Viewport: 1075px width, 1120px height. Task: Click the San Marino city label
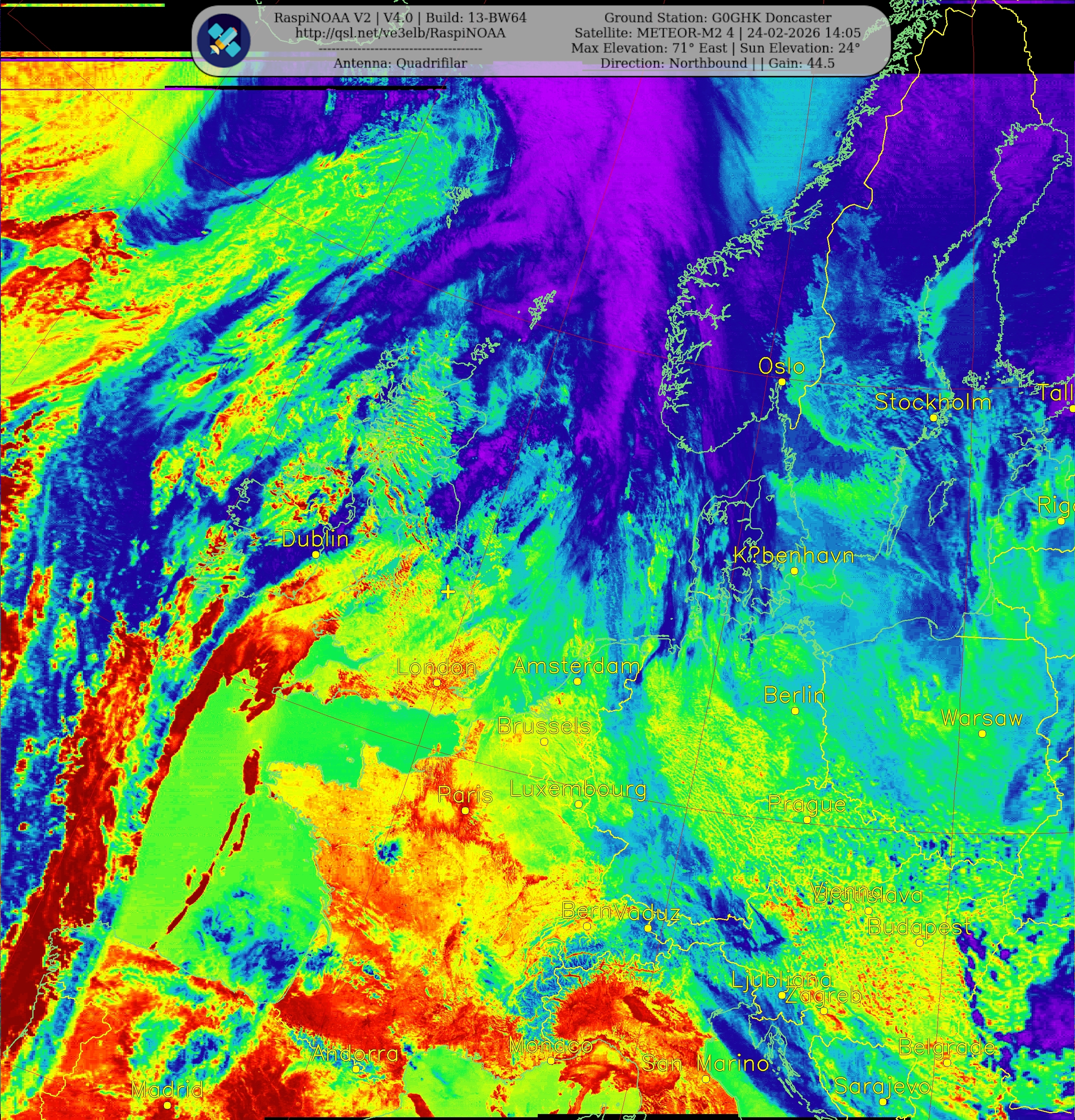click(x=705, y=1063)
